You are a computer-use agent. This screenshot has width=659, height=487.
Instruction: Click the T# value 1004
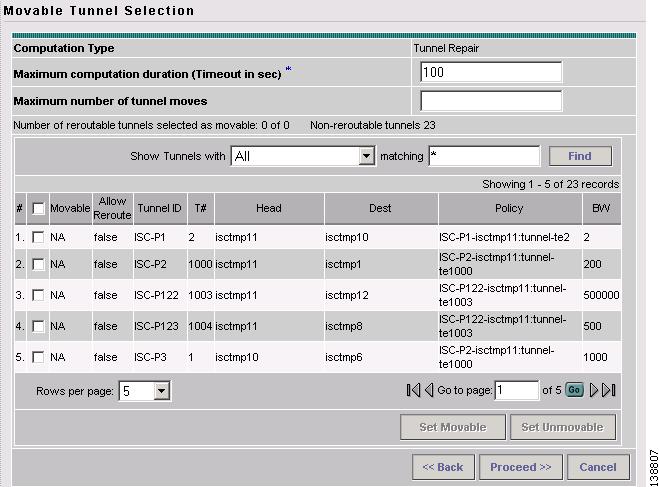[200, 326]
